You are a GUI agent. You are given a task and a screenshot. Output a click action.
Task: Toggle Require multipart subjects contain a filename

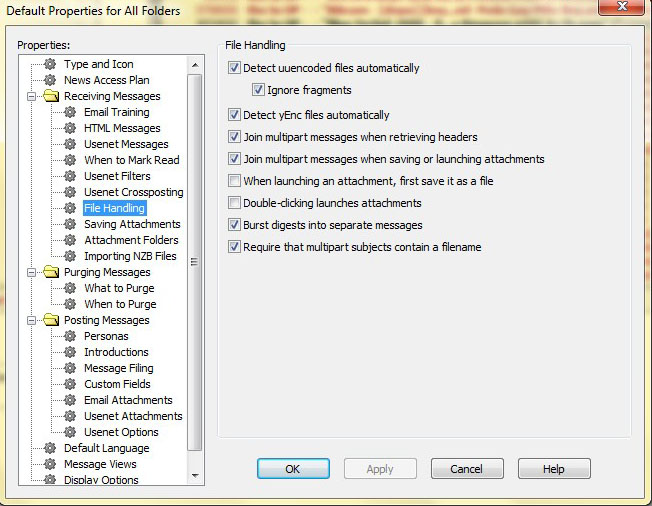234,247
